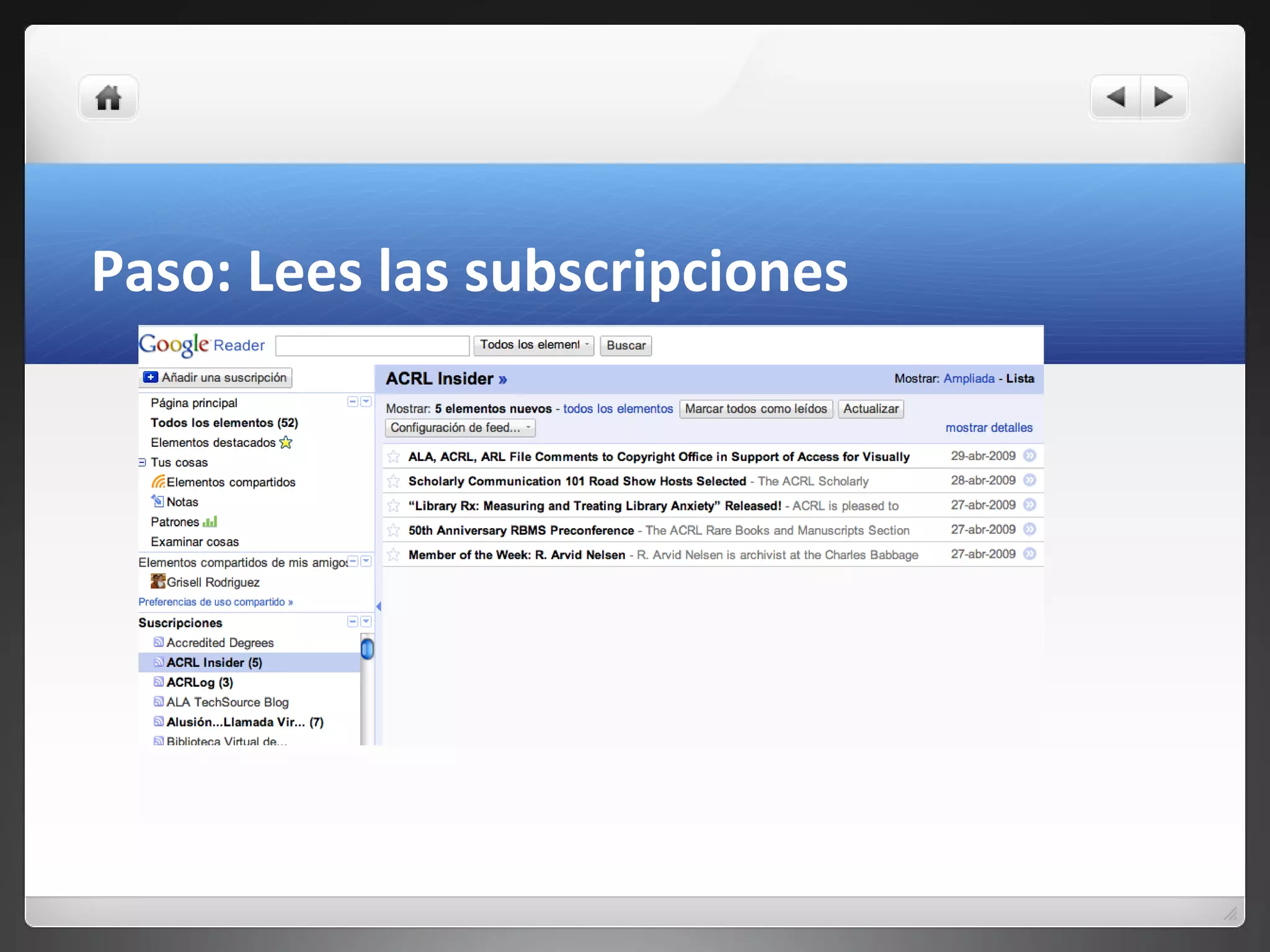Image resolution: width=1270 pixels, height=952 pixels.
Task: Minimize the friends shared items section
Action: (x=353, y=561)
